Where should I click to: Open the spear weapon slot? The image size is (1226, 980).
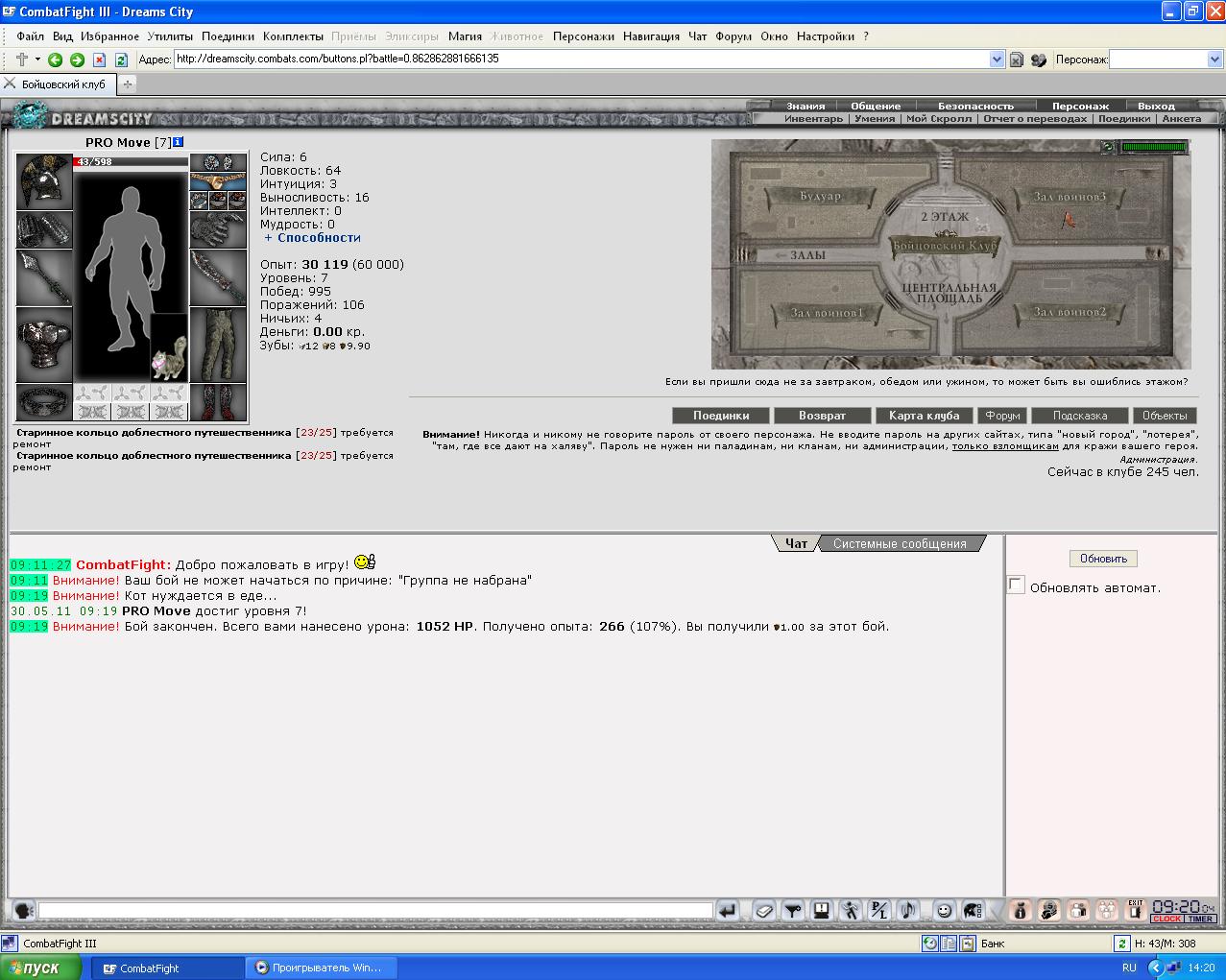coord(44,278)
